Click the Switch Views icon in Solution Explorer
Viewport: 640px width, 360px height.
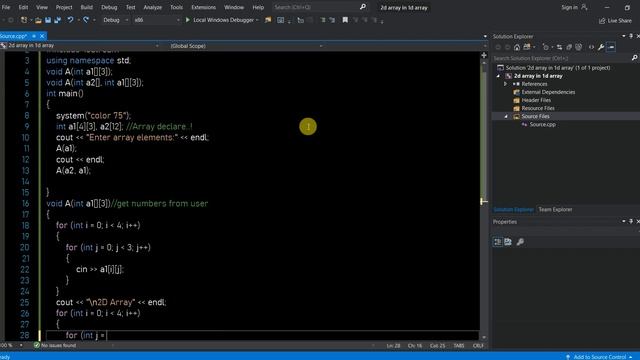[527, 47]
